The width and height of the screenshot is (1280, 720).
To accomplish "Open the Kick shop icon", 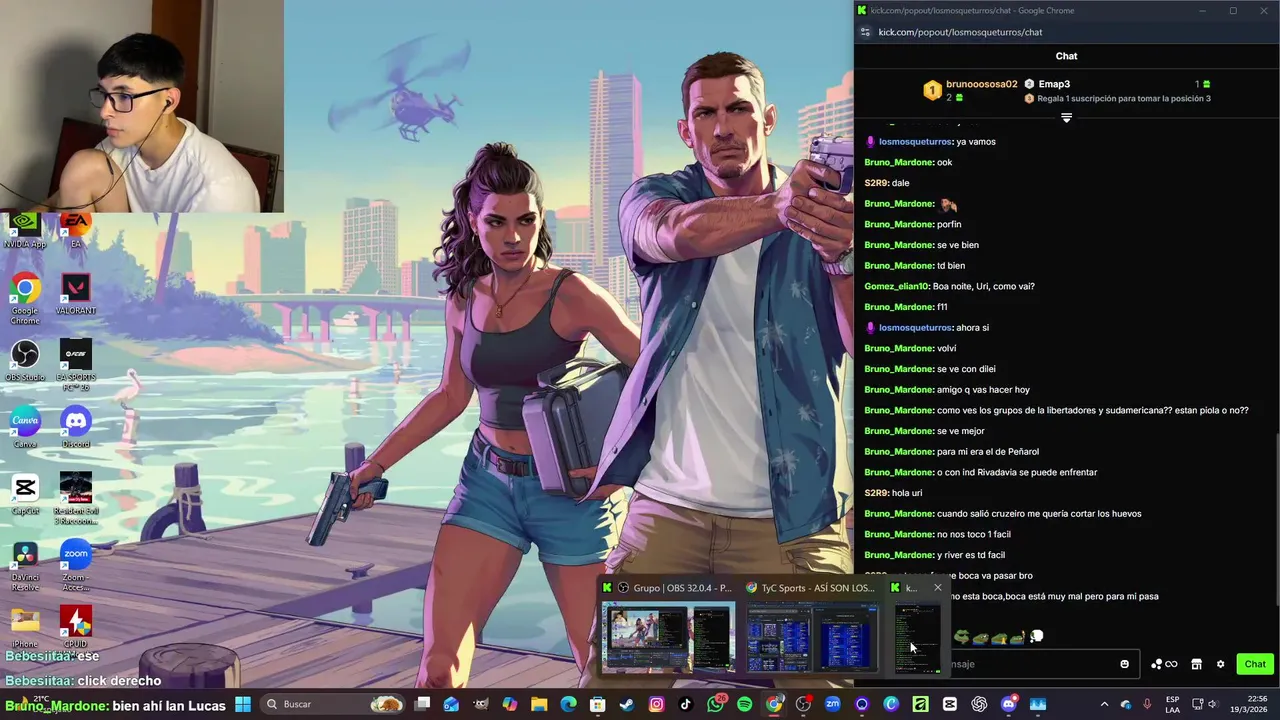I will (1196, 664).
